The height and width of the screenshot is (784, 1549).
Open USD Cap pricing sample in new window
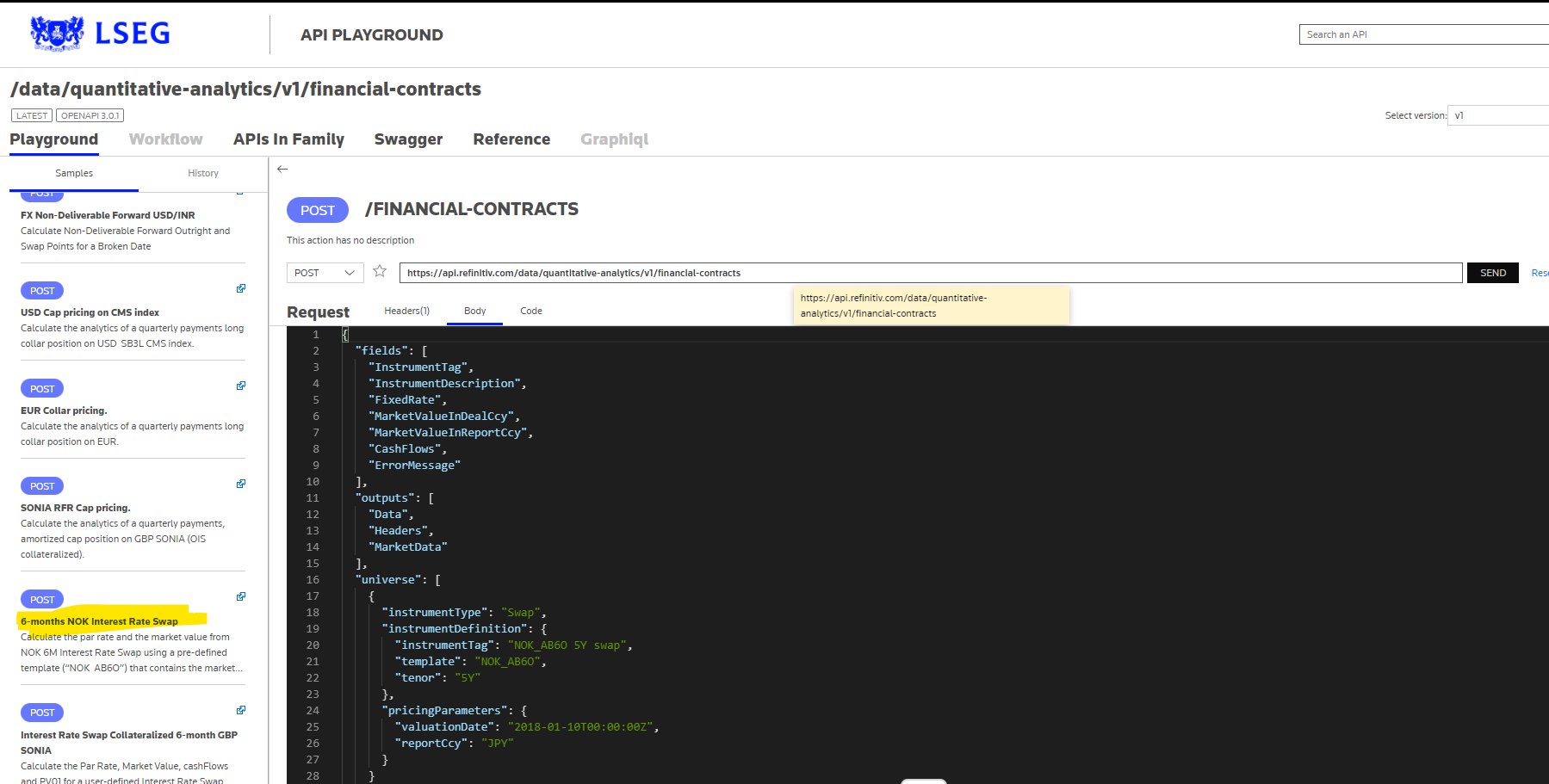tap(241, 288)
